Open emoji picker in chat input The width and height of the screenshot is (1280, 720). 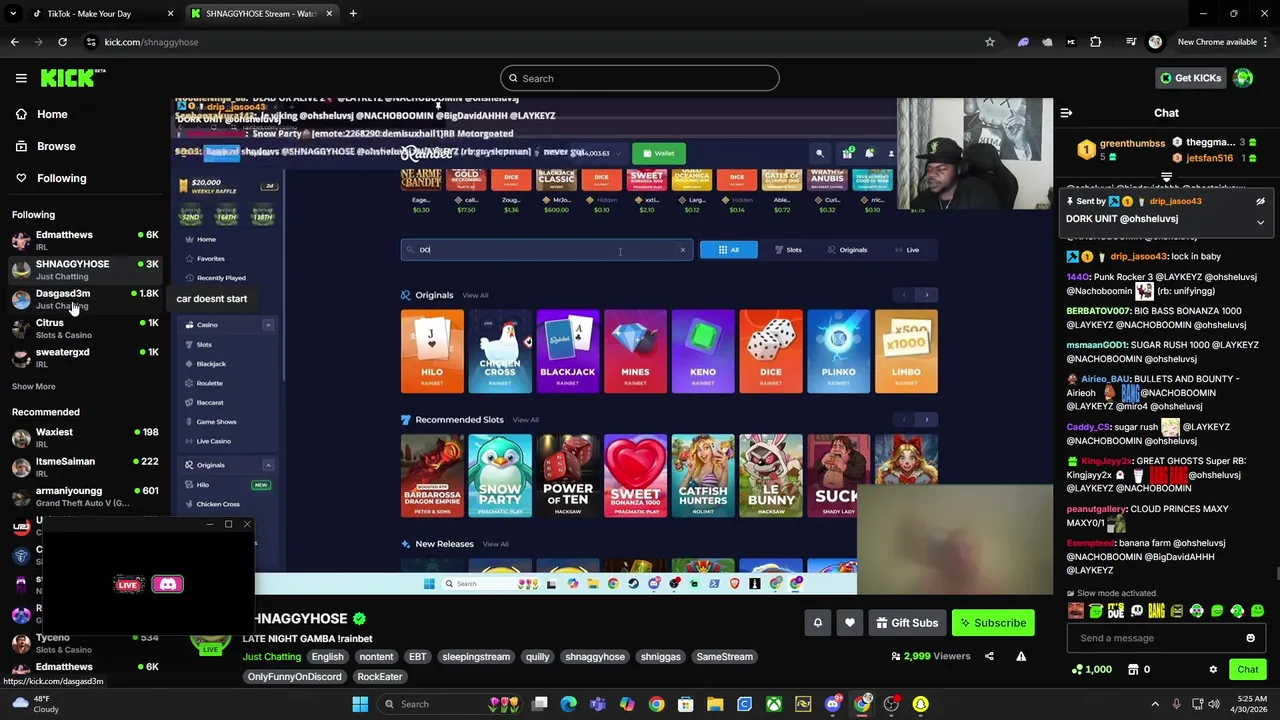click(x=1250, y=638)
